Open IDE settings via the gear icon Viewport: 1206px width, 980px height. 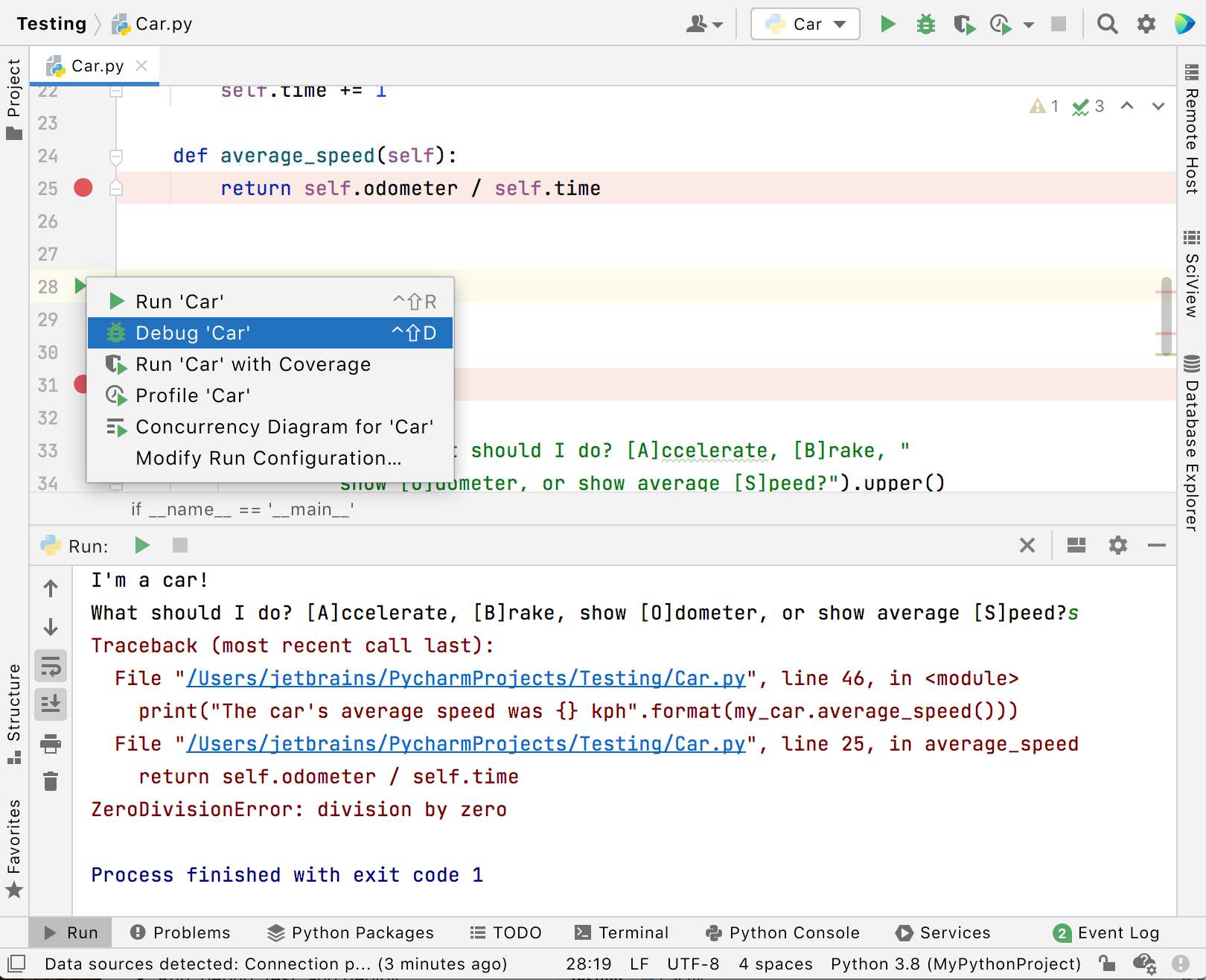pyautogui.click(x=1145, y=24)
